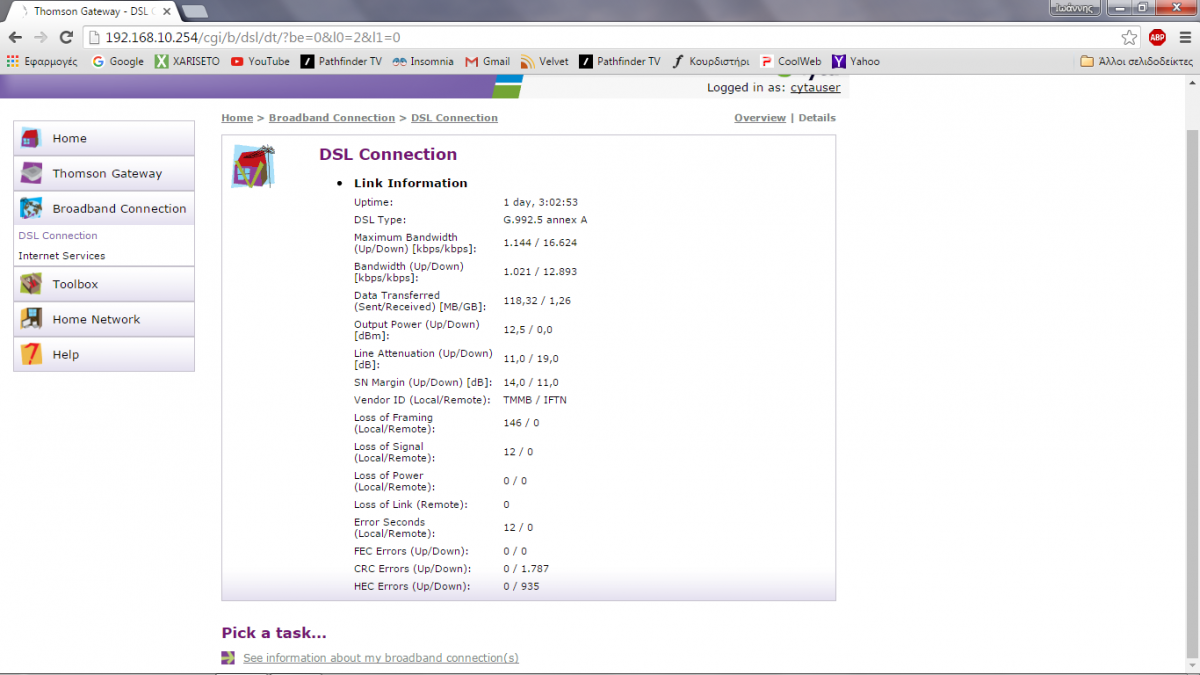
Task: Click the Toolbox sidebar icon
Action: tap(32, 284)
